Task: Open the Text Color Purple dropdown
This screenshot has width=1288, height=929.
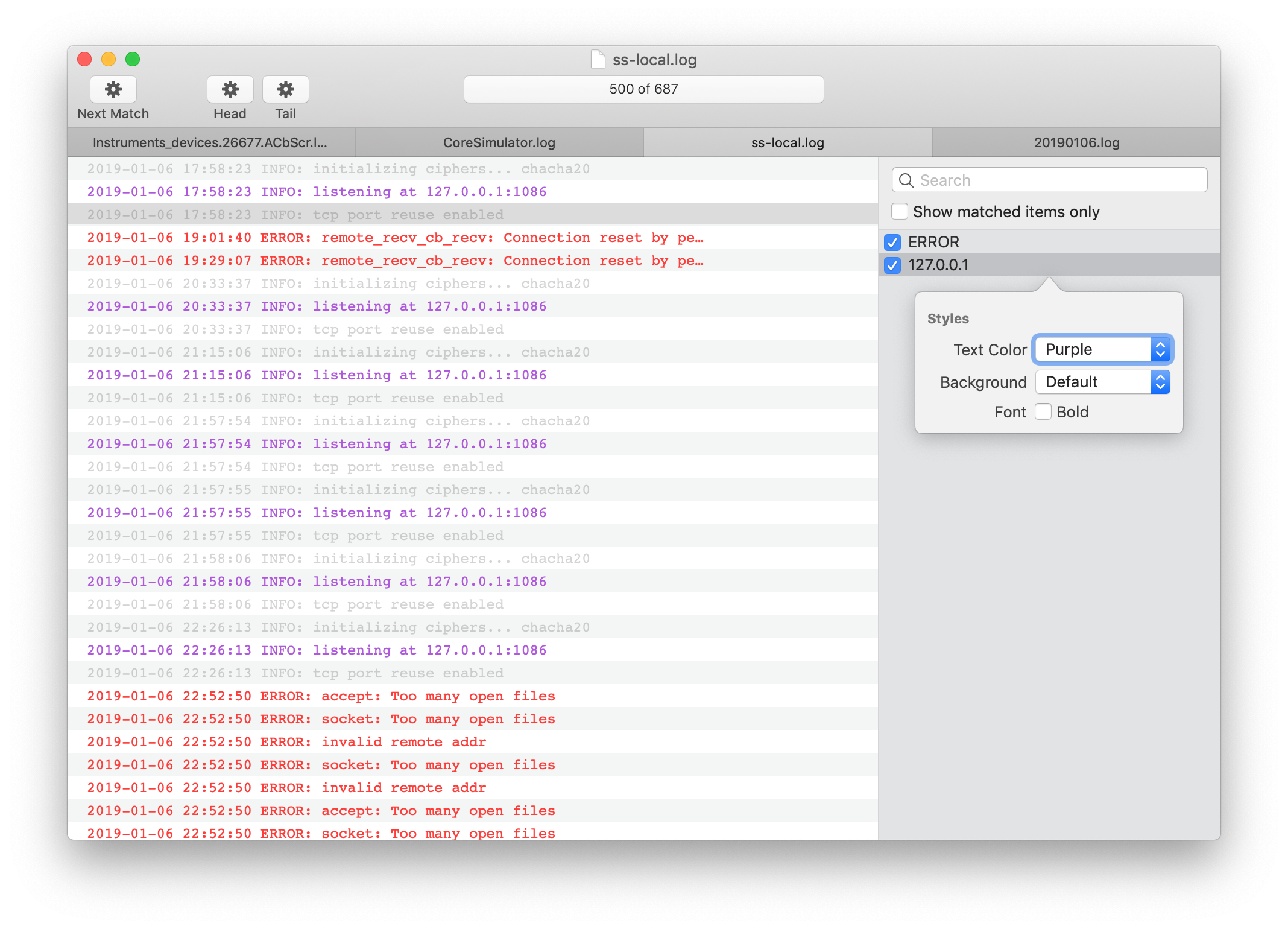Action: tap(1102, 349)
